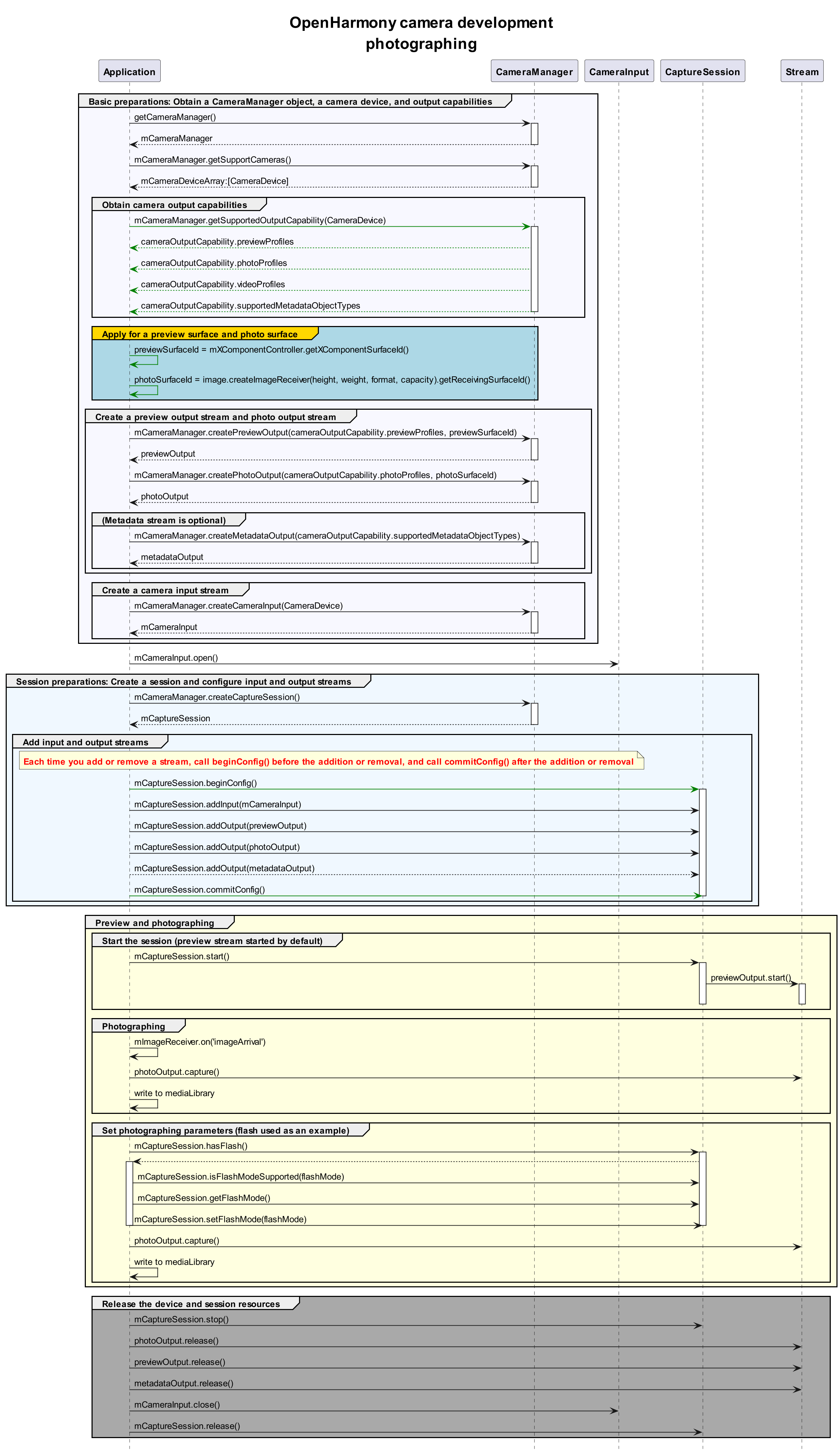The image size is (840, 1453).
Task: Click 'mCameraManager.createCaptureSession()' message
Action: point(217,697)
